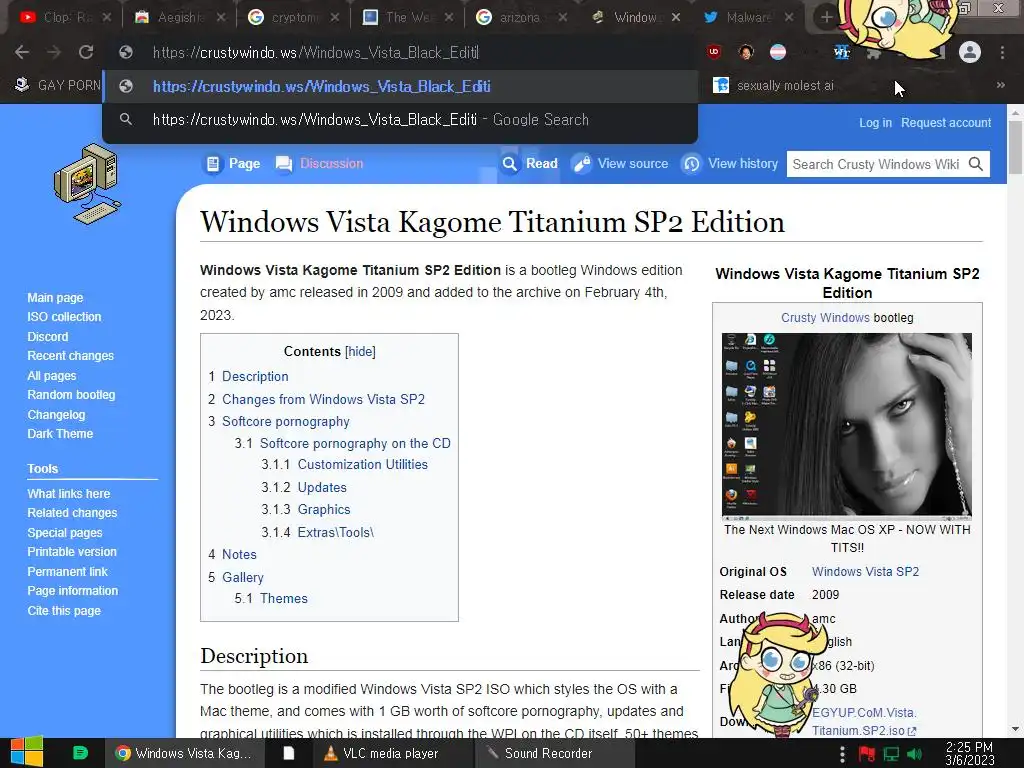Open Recent changes sidebar link

(x=71, y=356)
